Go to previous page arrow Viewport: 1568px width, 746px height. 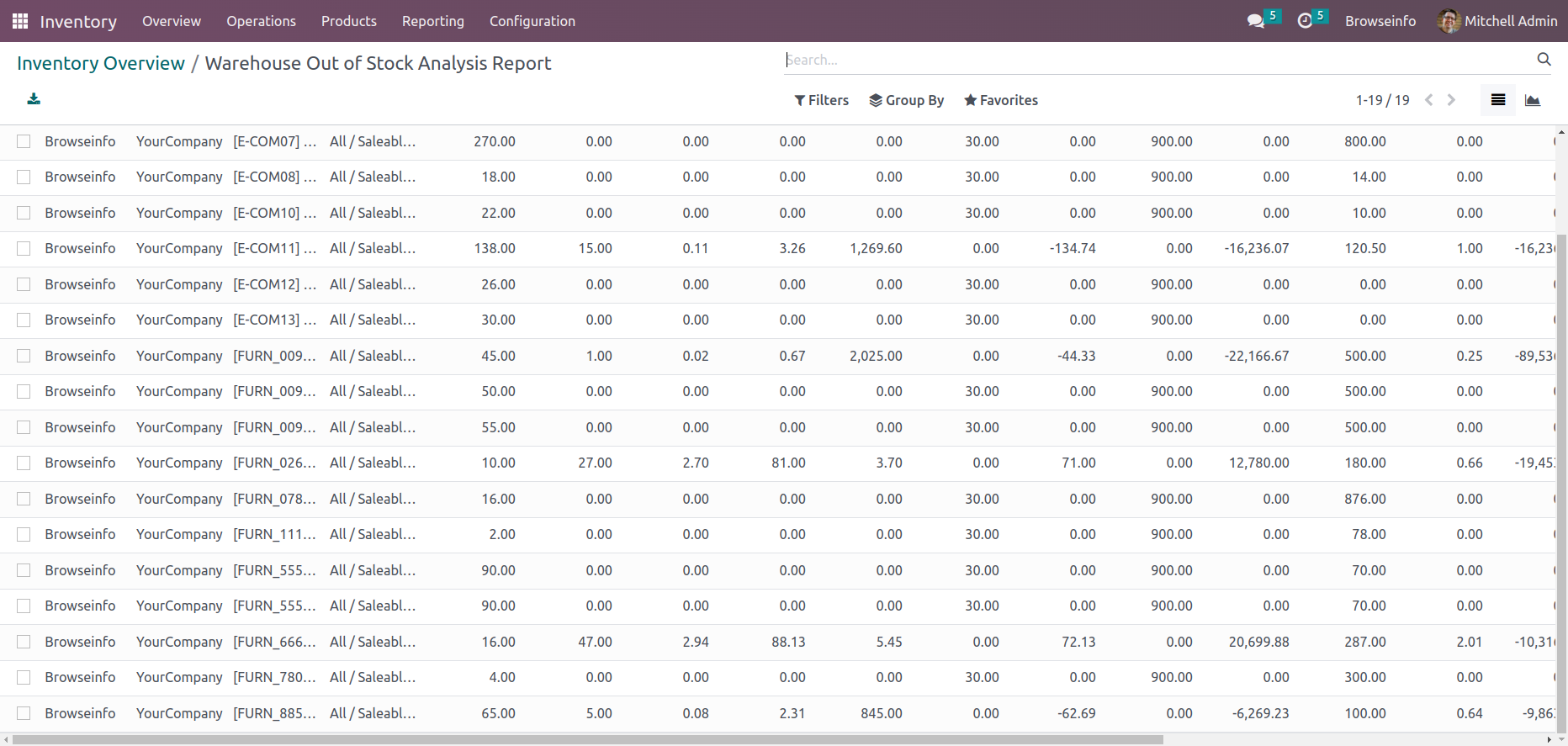(1428, 100)
